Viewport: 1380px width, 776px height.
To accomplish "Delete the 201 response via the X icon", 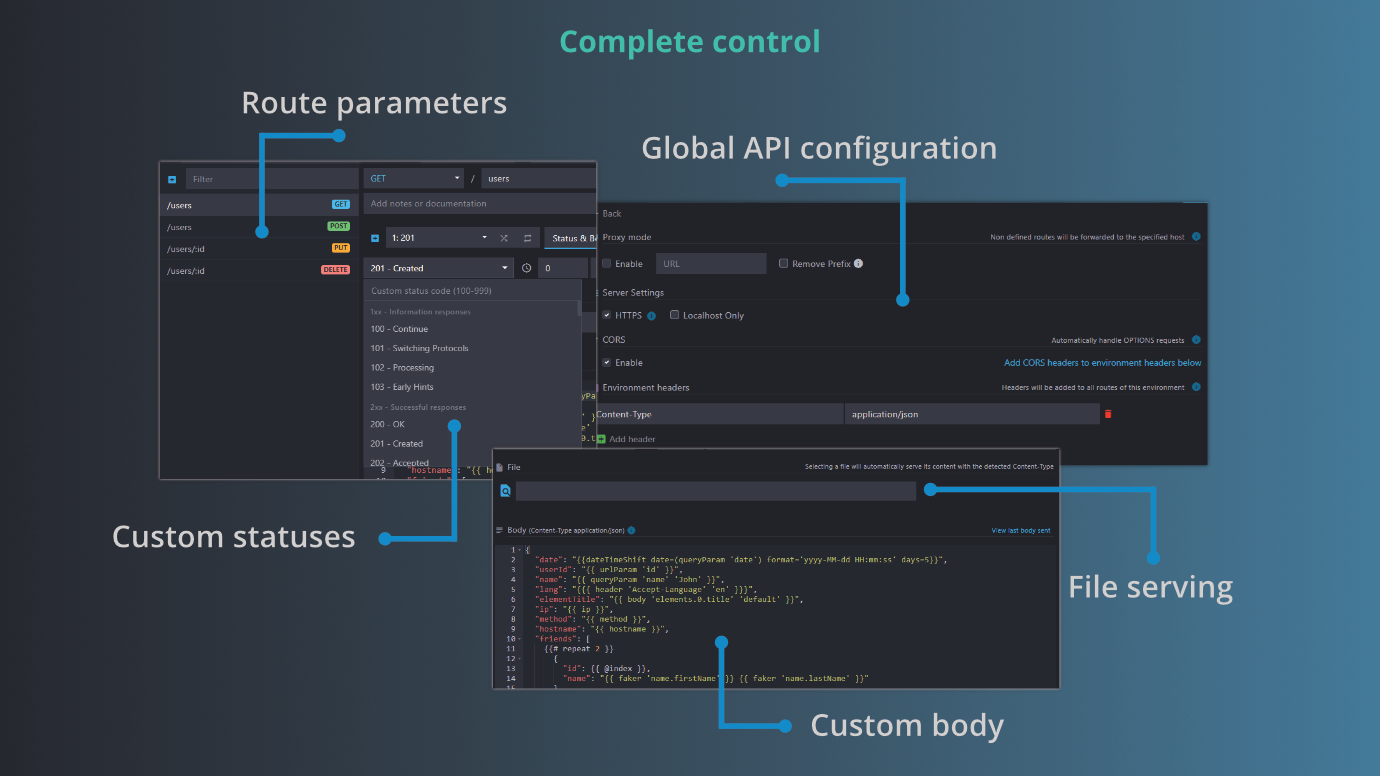I will pos(504,237).
